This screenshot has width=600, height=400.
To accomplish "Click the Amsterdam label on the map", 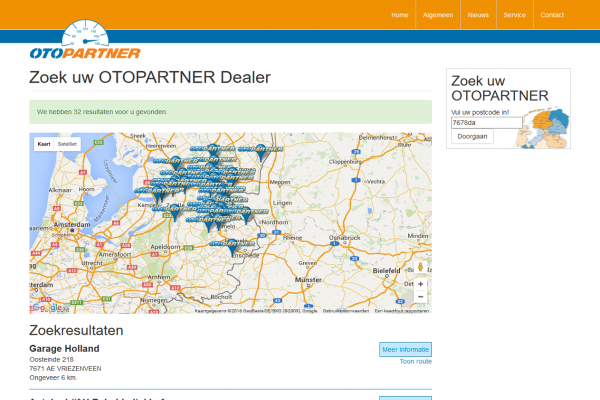I will coord(72,224).
